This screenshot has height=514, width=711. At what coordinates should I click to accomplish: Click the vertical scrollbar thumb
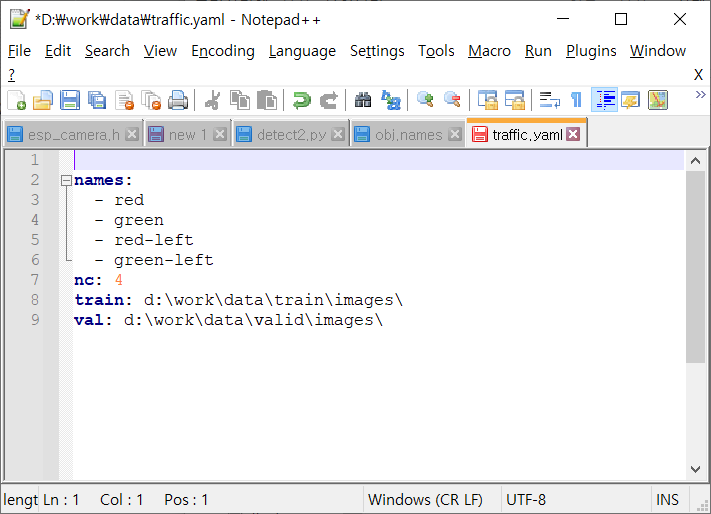pyautogui.click(x=695, y=267)
